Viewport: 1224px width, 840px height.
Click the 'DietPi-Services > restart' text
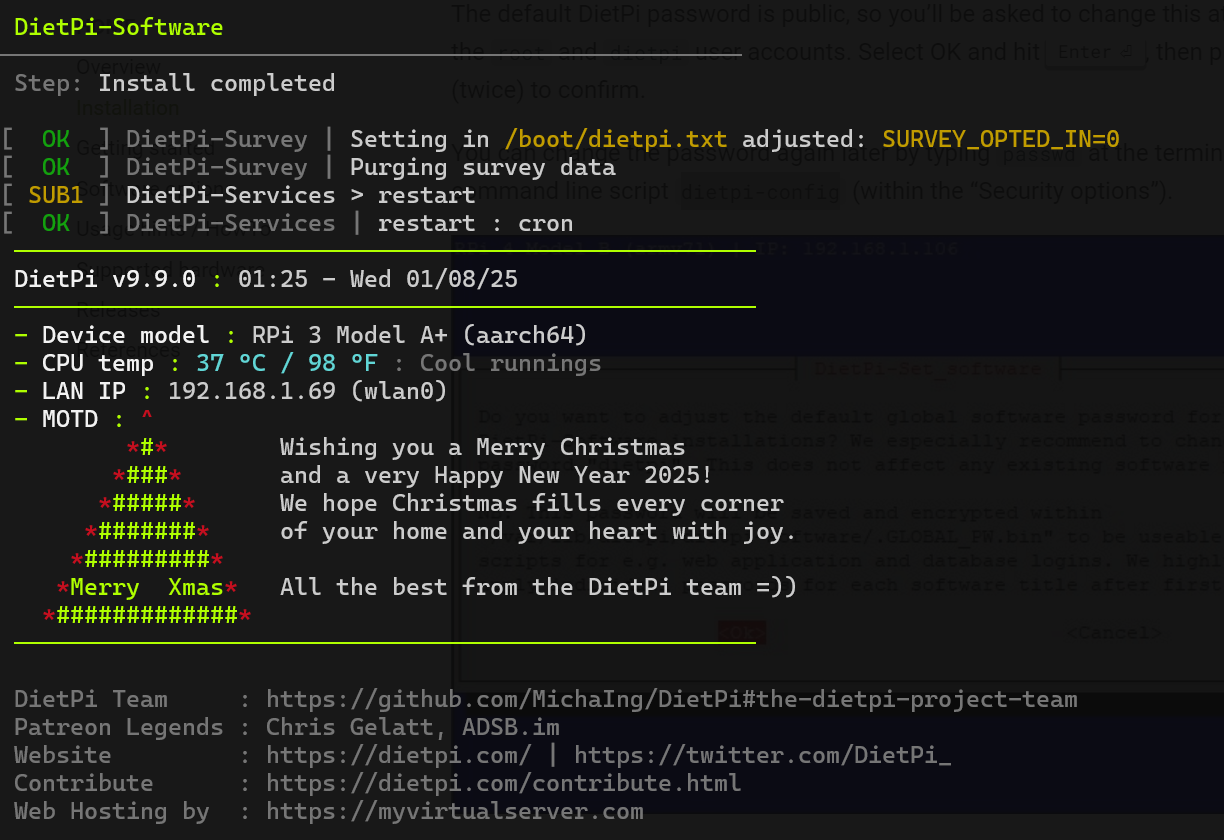(301, 195)
